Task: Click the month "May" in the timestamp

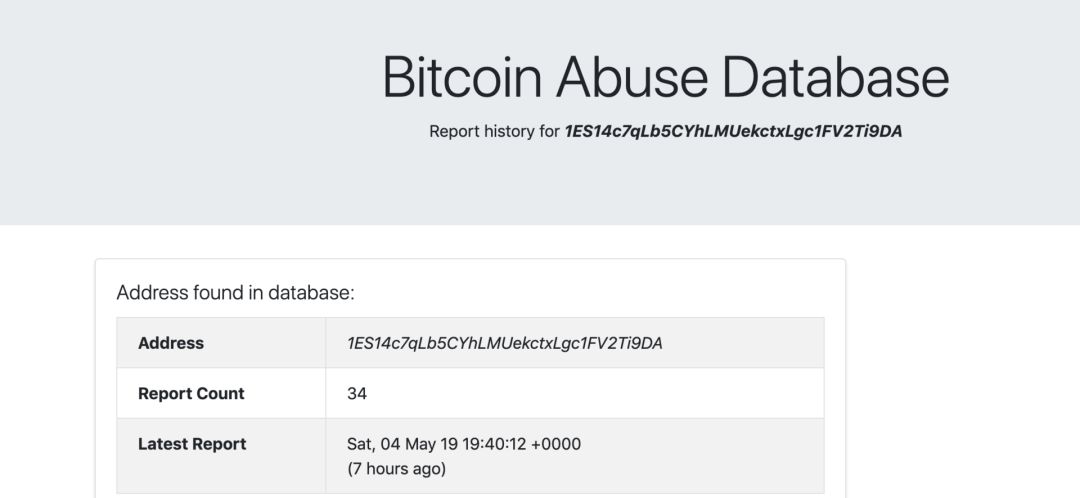Action: point(418,444)
